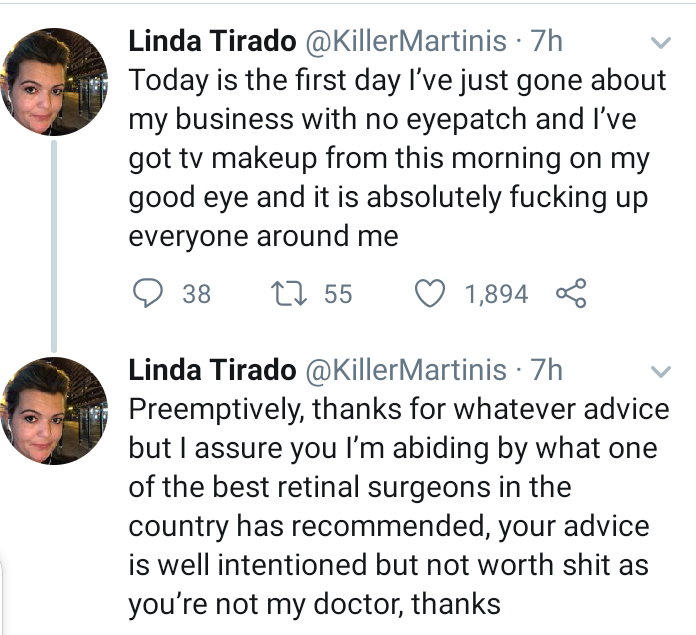
Task: Like the first tweet with heart icon
Action: click(430, 293)
